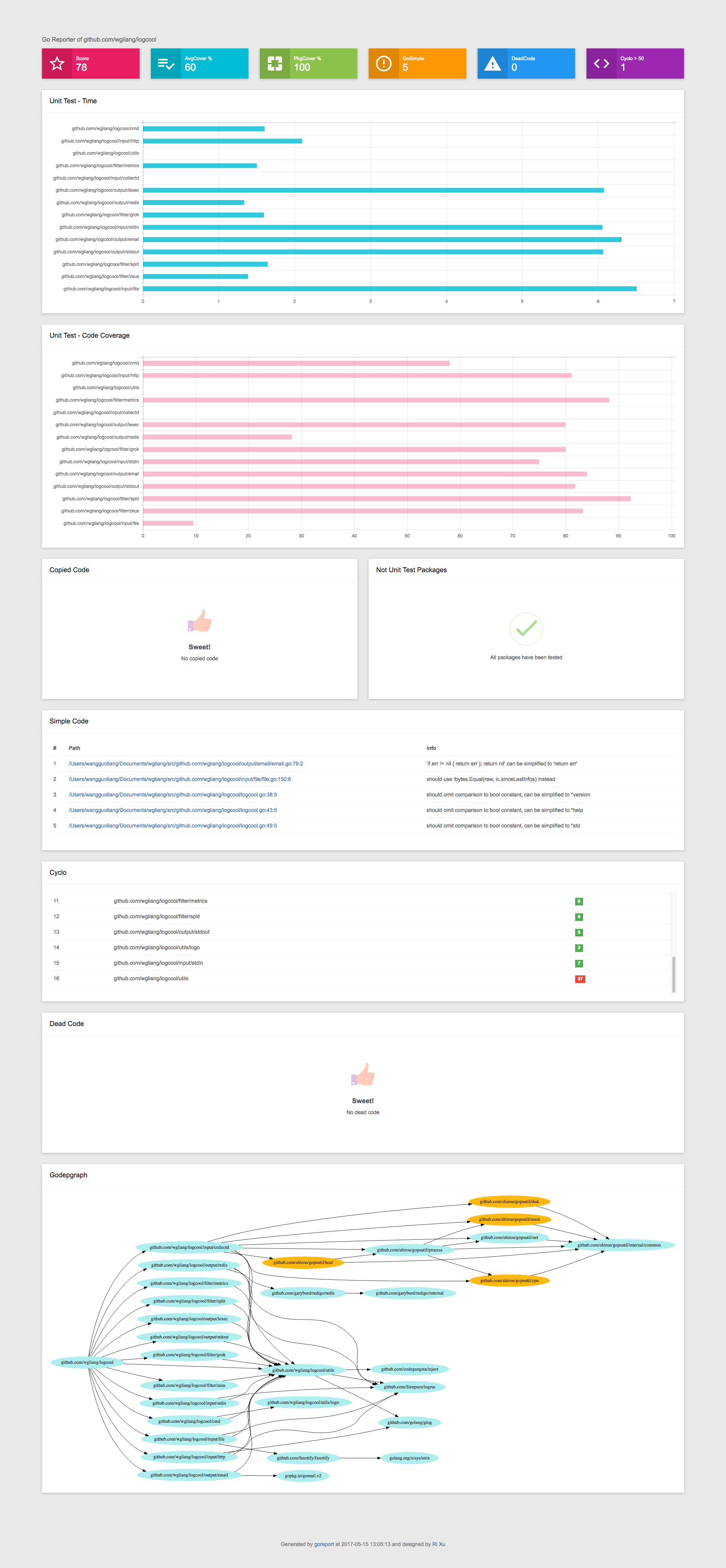Click the checklist icon on the AvgCover card
The height and width of the screenshot is (1568, 726).
tap(166, 63)
